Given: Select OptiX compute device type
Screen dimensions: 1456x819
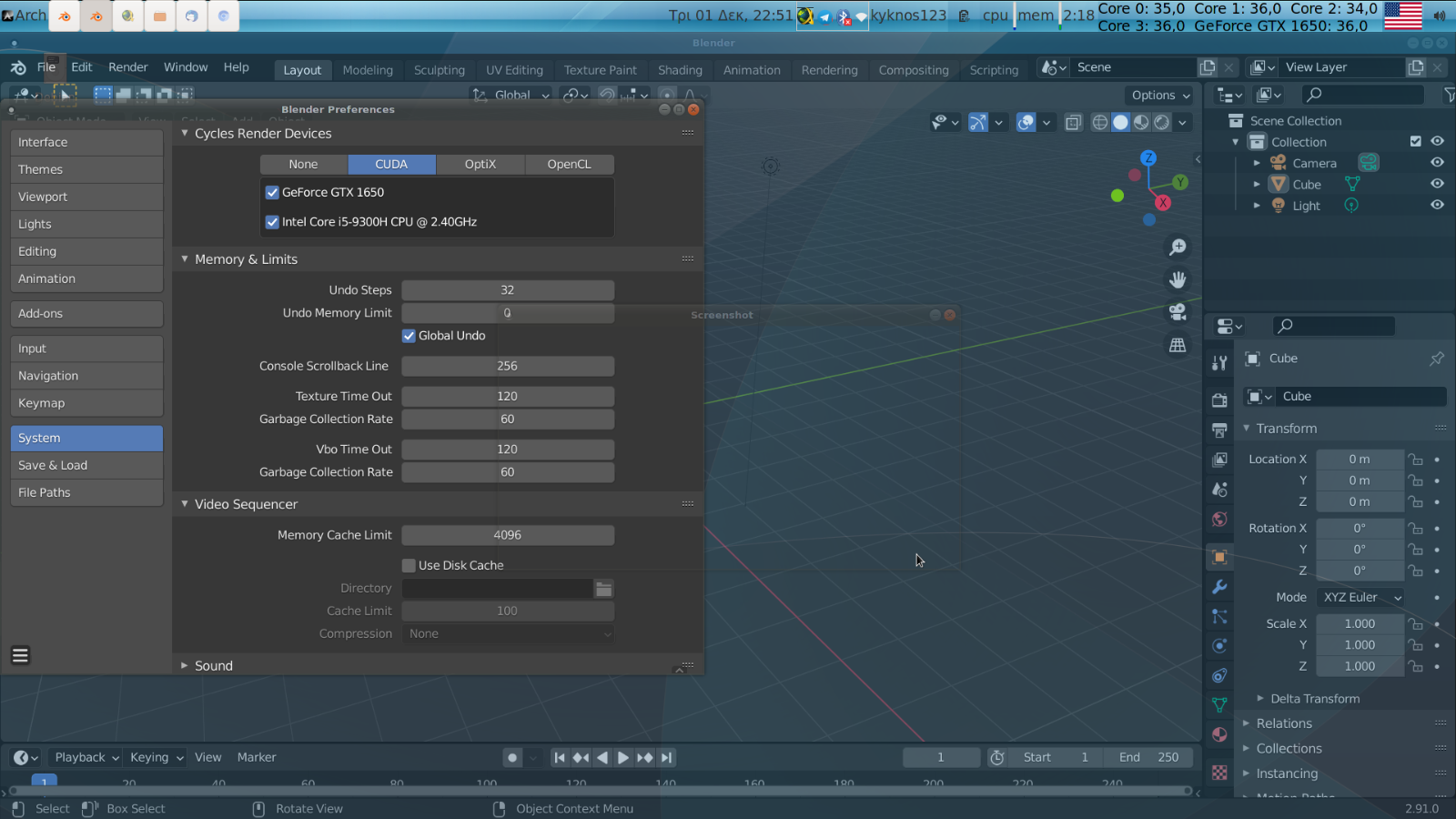Looking at the screenshot, I should click(x=480, y=165).
